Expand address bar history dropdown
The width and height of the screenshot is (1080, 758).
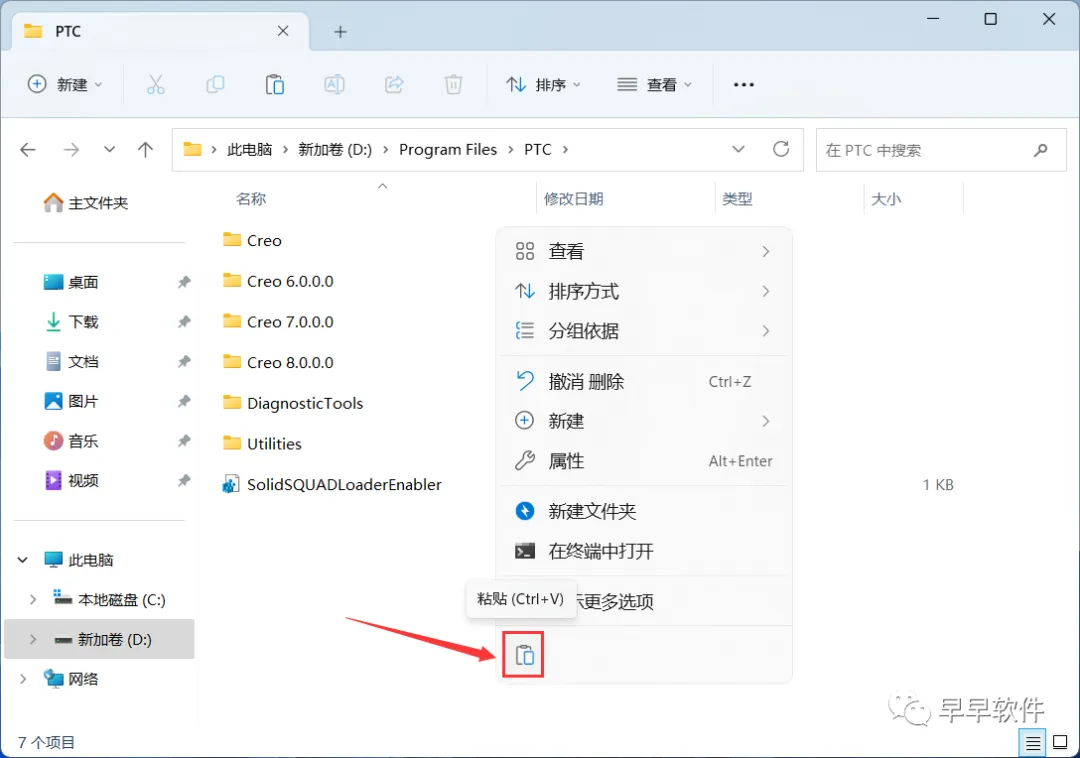point(738,149)
